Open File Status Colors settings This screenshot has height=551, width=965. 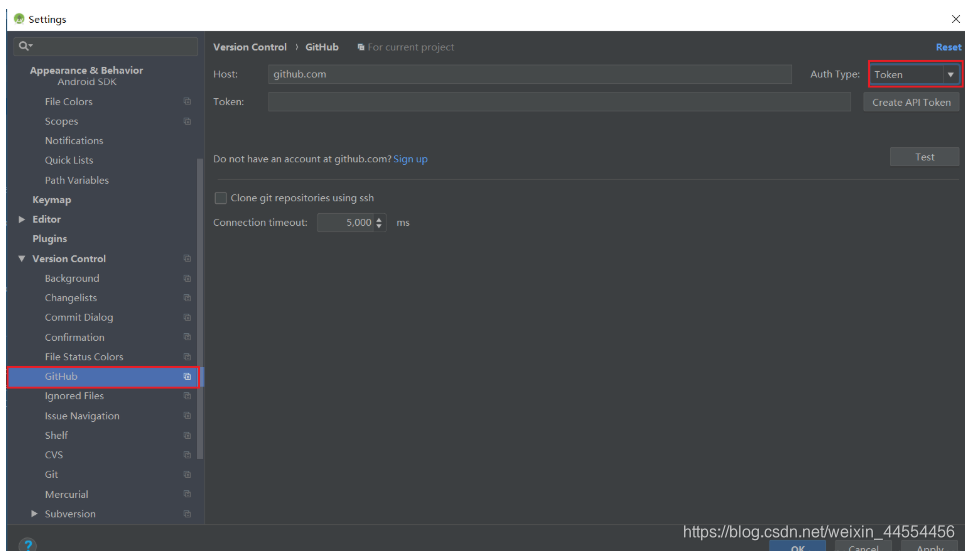(84, 356)
